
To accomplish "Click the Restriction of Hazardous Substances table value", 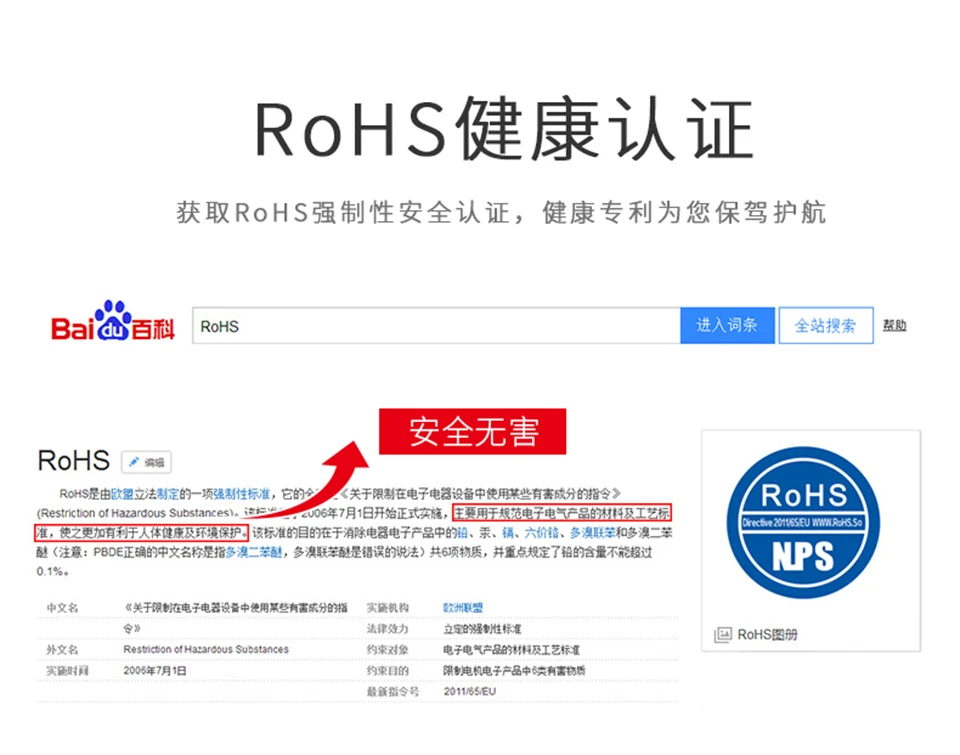I will click(x=206, y=649).
